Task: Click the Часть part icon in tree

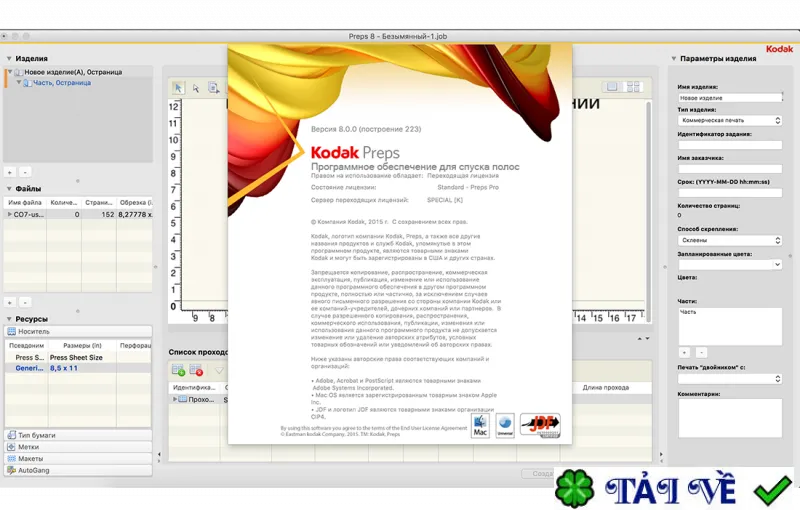Action: coord(28,83)
